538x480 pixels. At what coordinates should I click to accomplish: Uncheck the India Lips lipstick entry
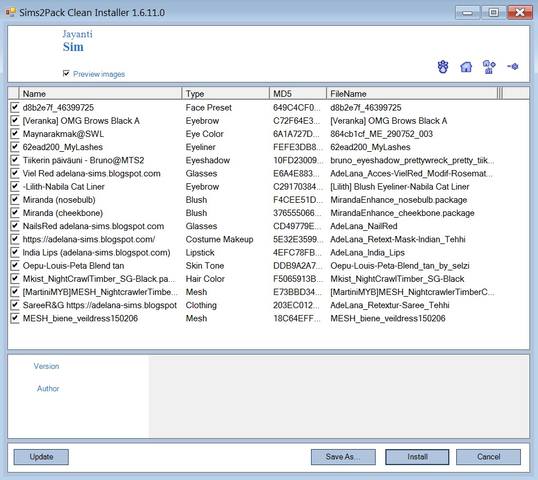[14, 252]
